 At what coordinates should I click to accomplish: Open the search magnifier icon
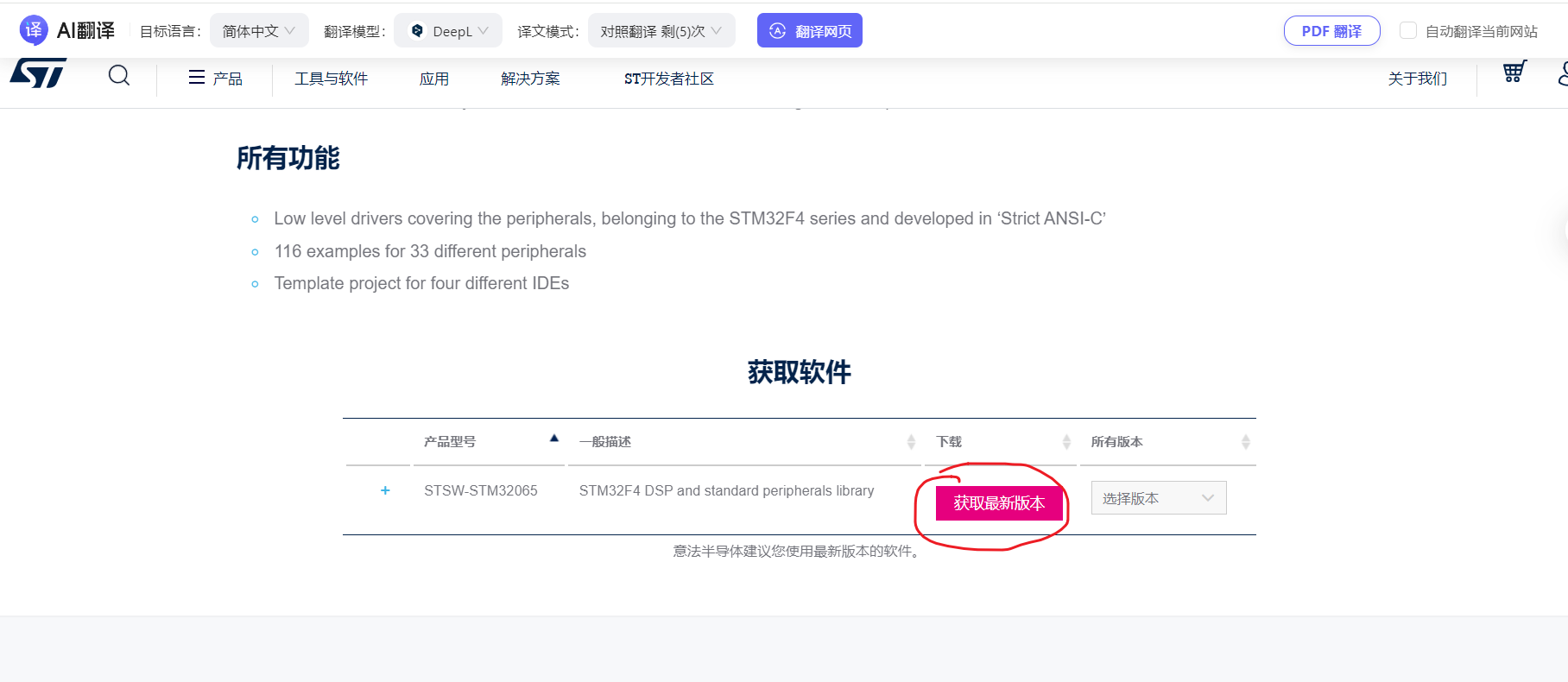(119, 76)
